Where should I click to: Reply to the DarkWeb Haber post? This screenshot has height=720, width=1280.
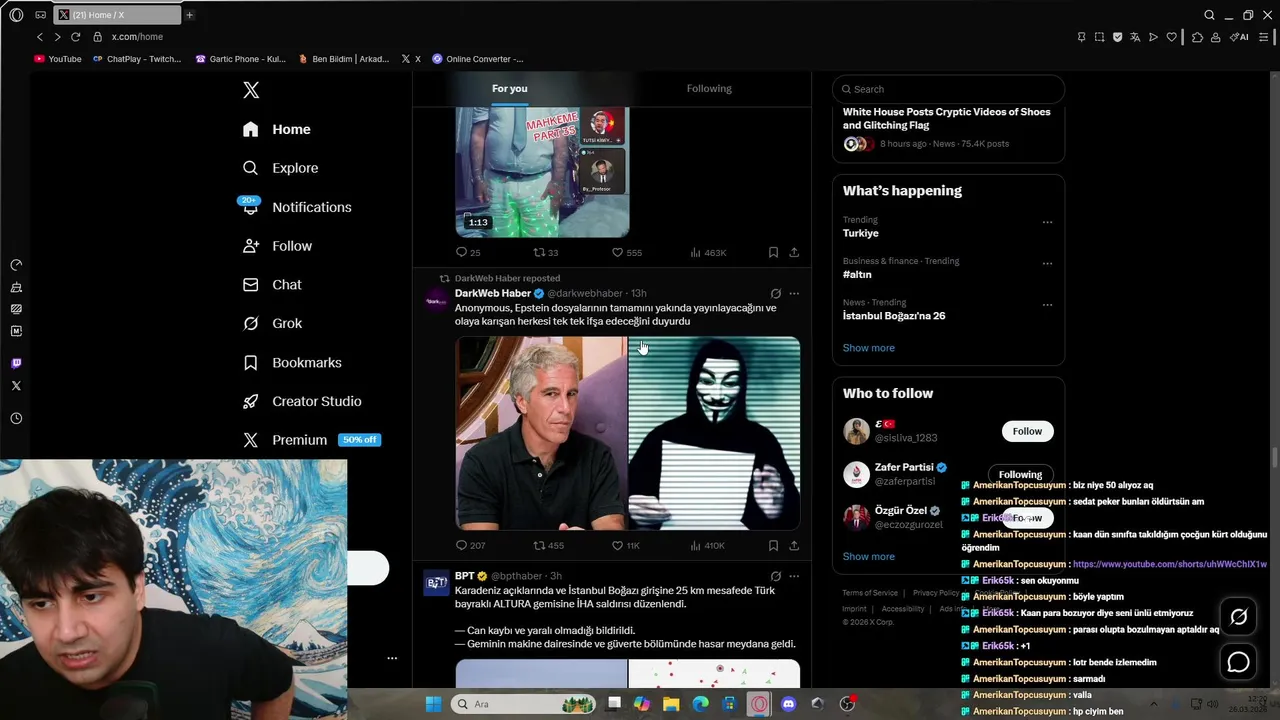click(x=470, y=546)
